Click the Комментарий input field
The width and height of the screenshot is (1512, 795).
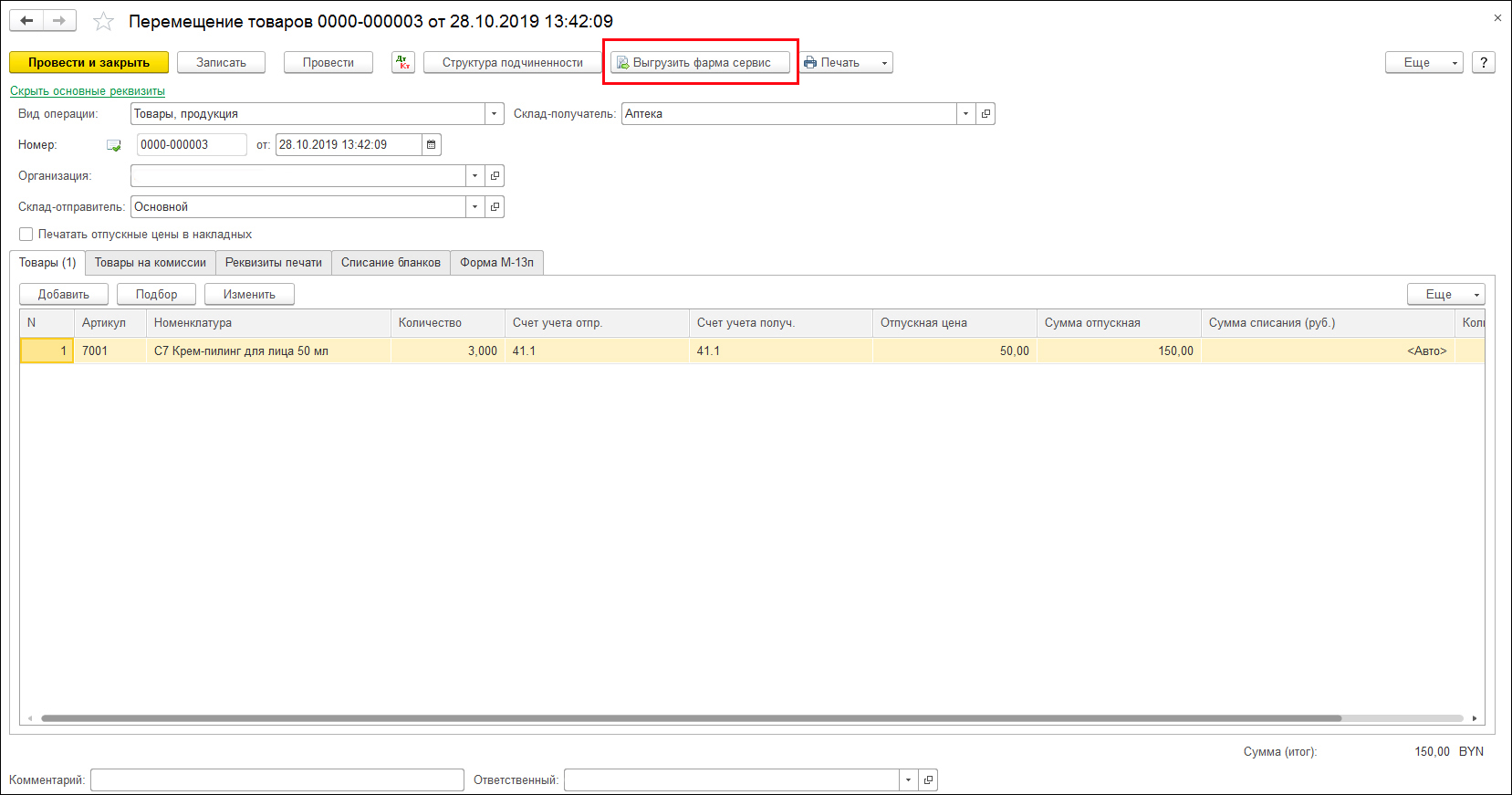276,779
